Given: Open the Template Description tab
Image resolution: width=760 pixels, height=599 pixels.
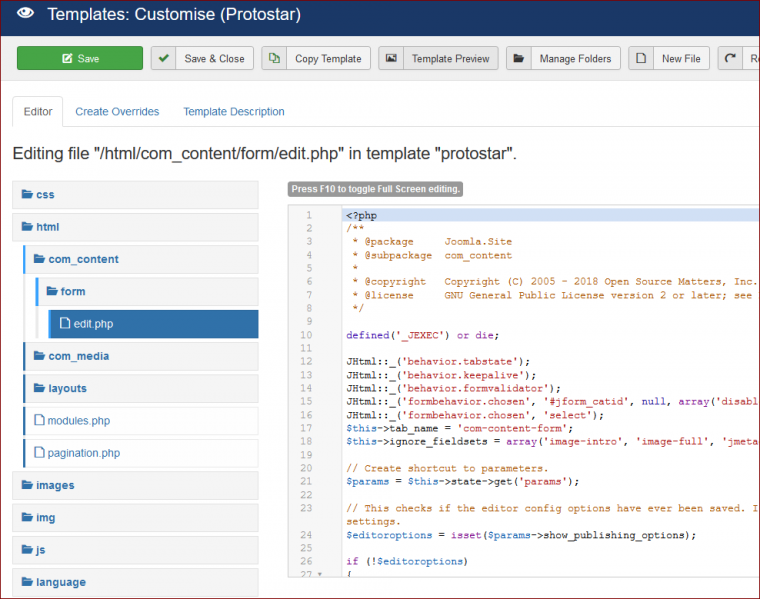Looking at the screenshot, I should [x=233, y=112].
